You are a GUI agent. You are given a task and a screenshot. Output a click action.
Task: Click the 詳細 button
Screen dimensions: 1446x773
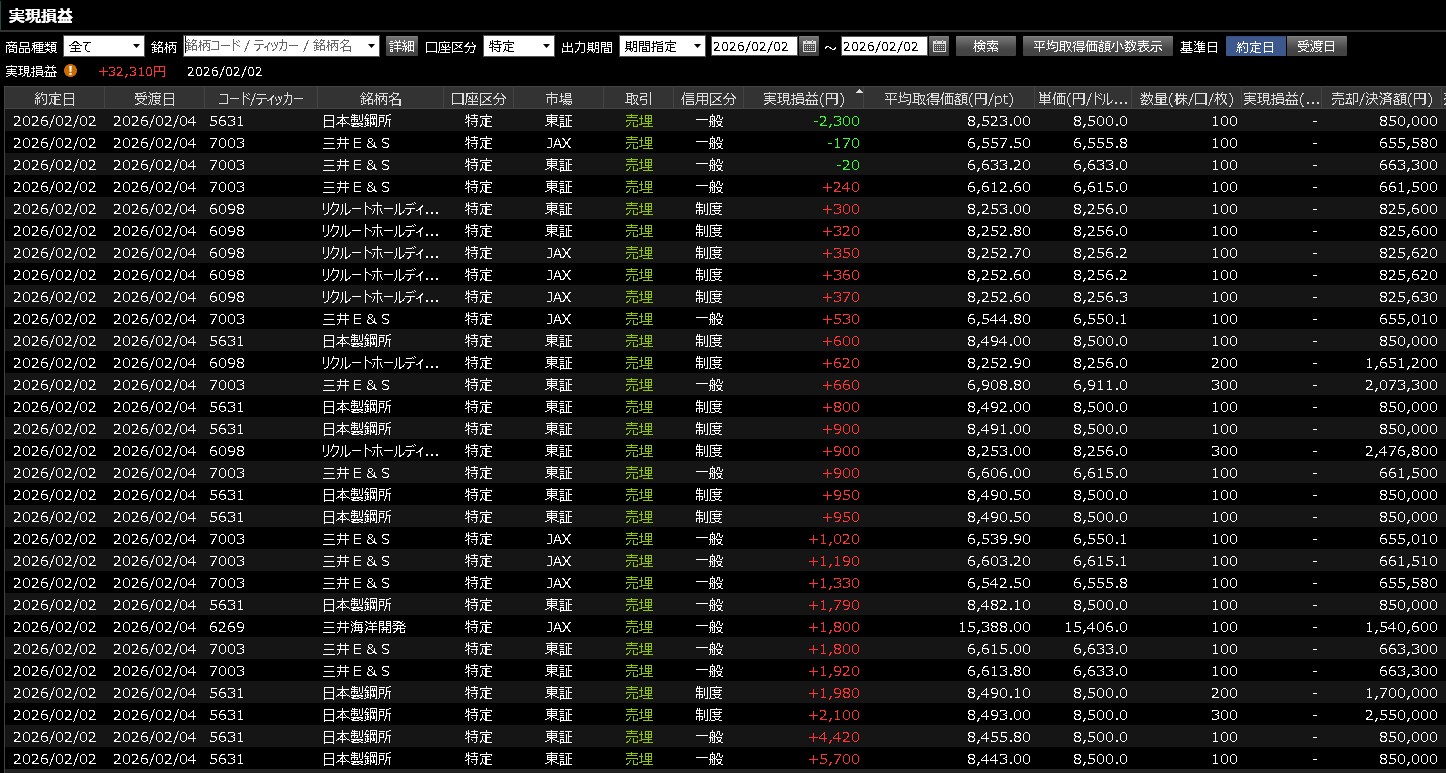tap(402, 46)
